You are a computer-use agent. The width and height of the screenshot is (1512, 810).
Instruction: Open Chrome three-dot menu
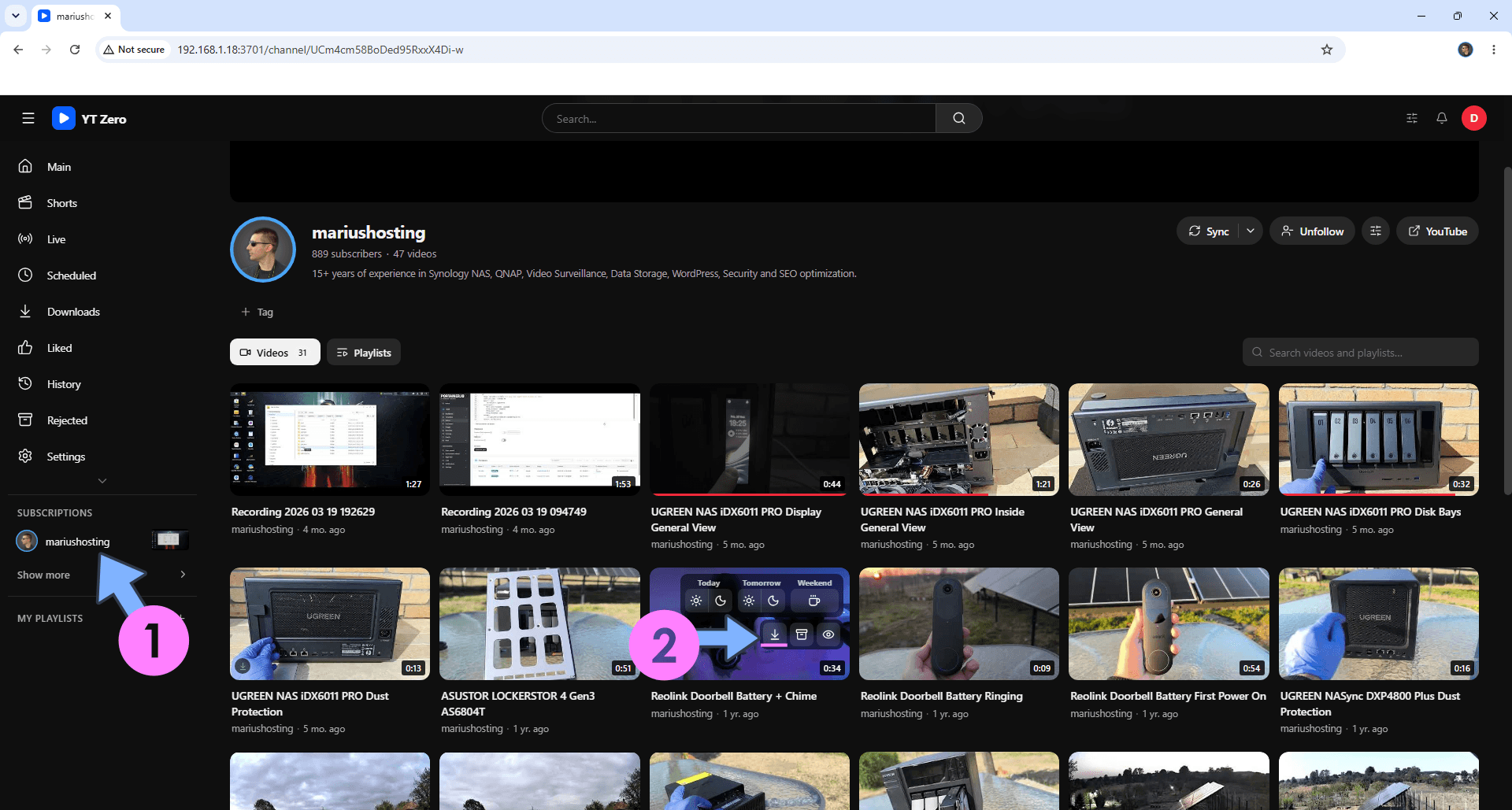(x=1494, y=50)
